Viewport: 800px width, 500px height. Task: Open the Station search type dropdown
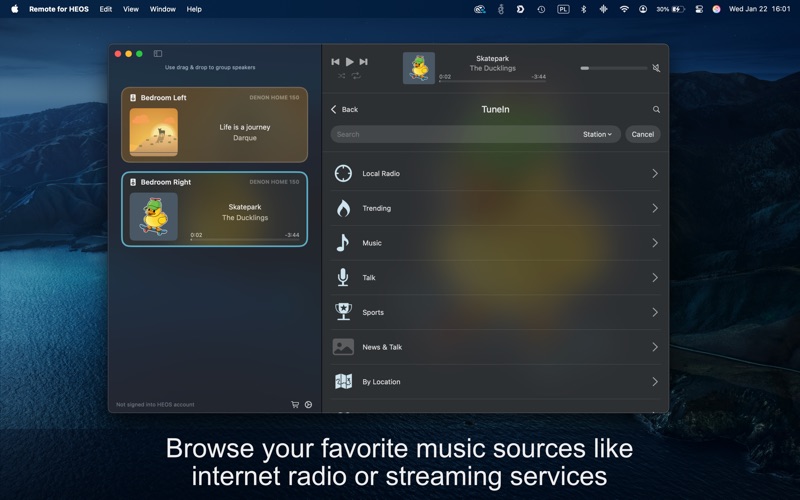tap(597, 134)
